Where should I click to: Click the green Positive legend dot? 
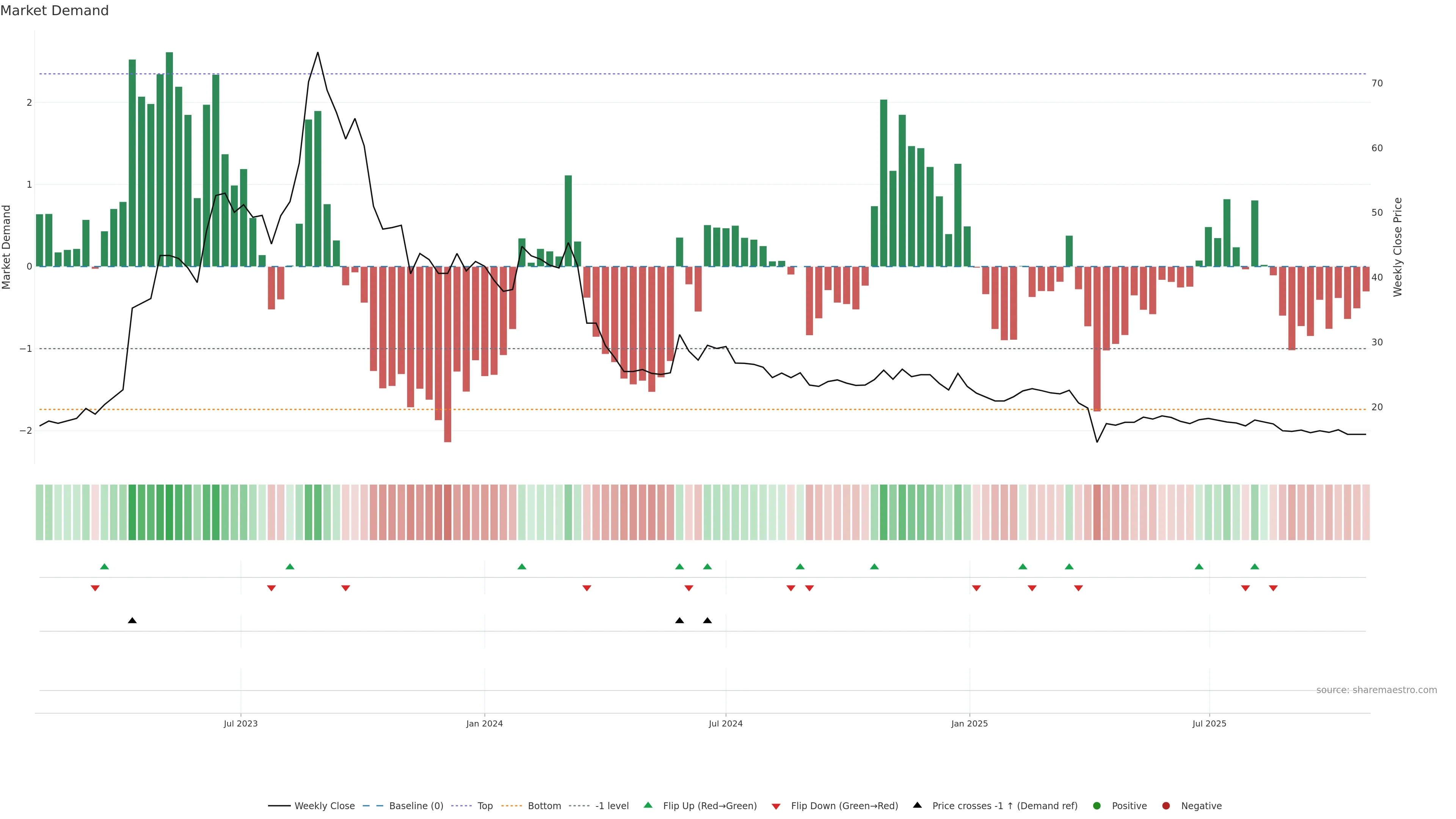[1097, 805]
